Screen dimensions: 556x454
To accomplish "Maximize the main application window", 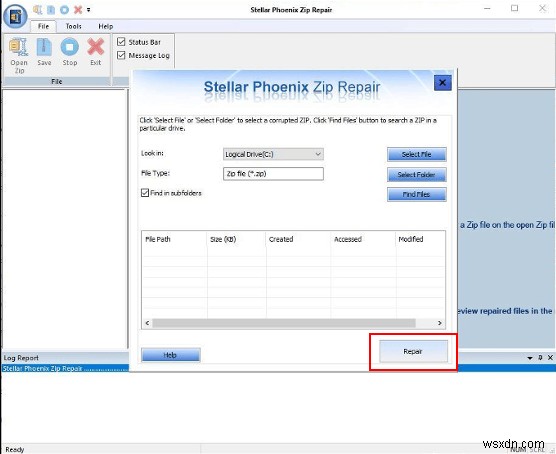I will coord(515,9).
